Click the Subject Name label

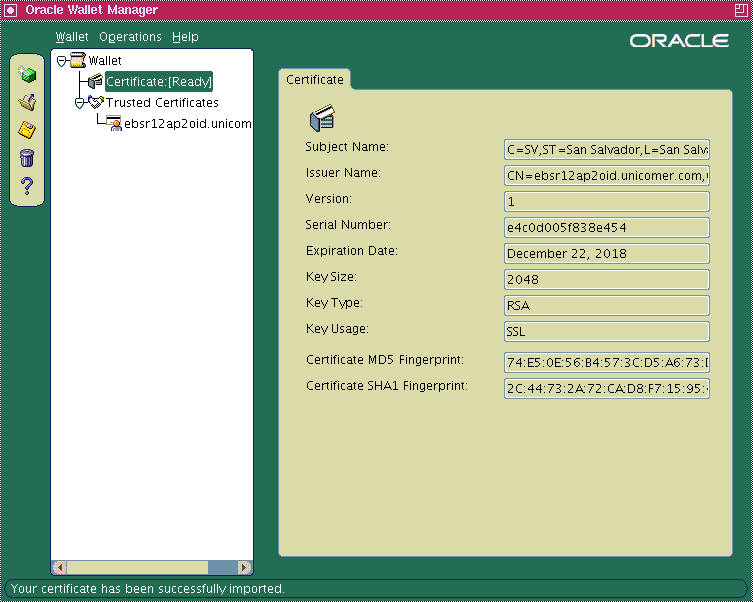pos(347,147)
